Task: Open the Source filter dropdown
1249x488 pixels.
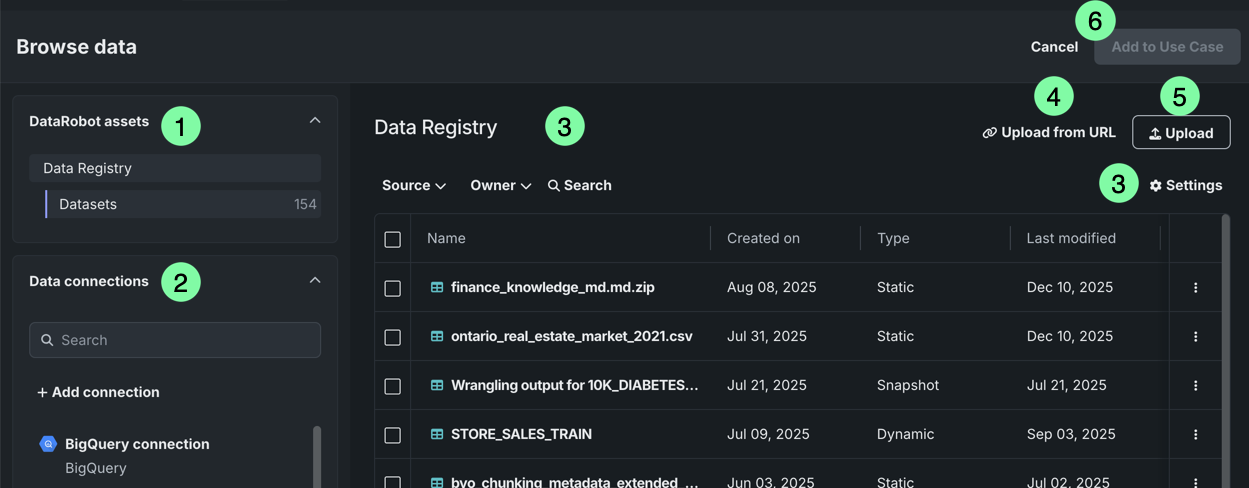Action: pos(414,185)
